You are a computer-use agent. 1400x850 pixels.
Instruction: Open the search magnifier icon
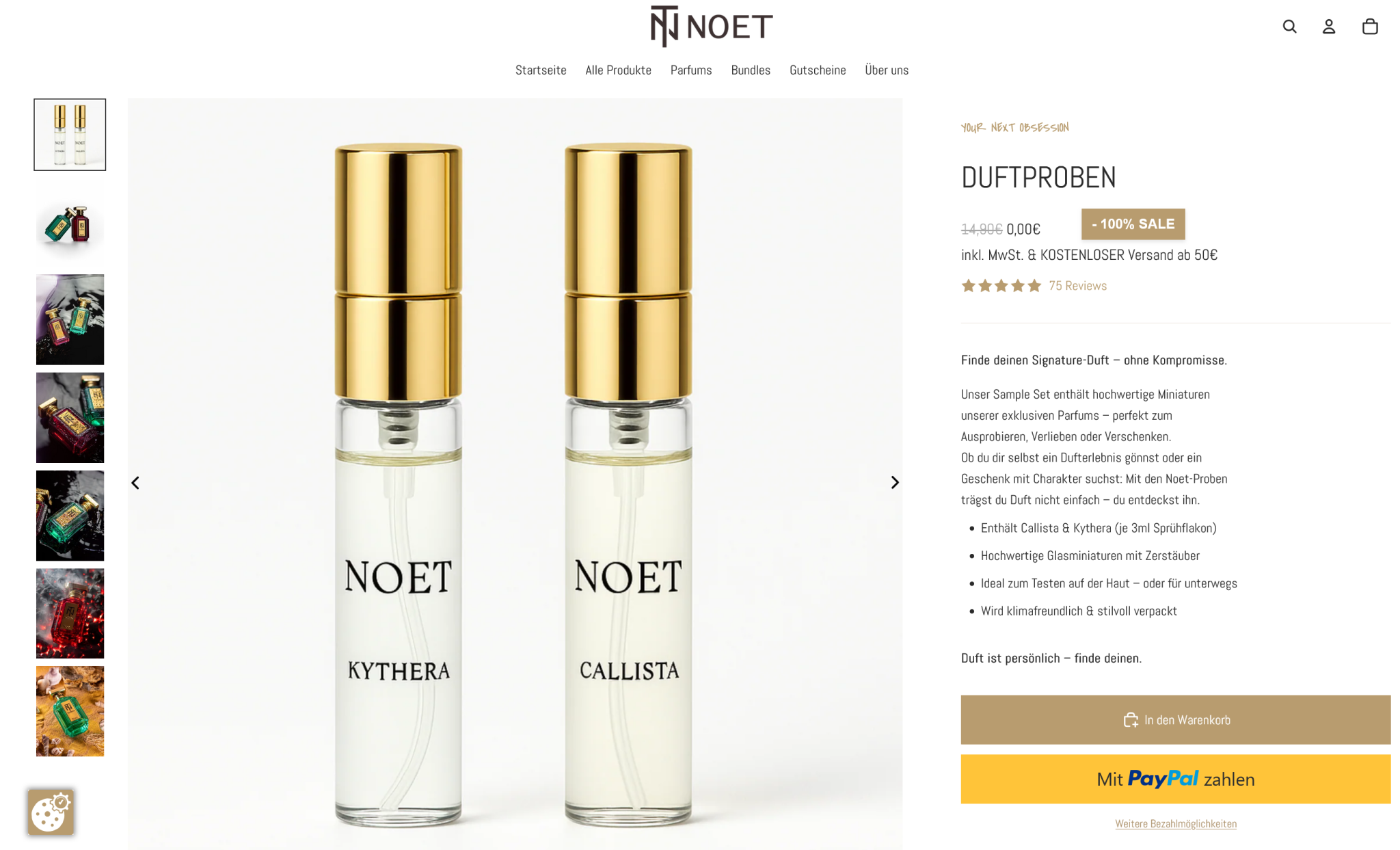point(1289,27)
